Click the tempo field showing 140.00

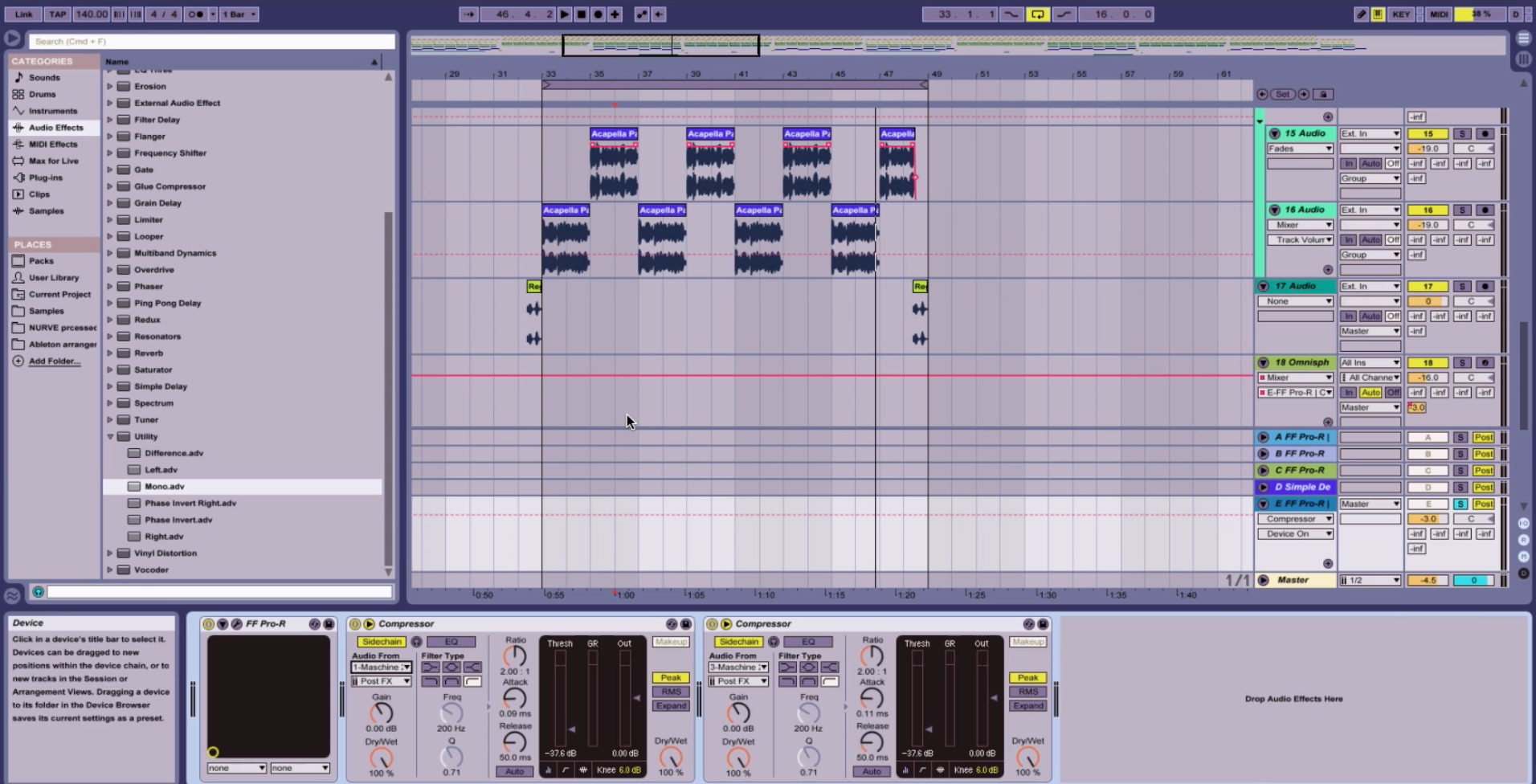pos(92,14)
